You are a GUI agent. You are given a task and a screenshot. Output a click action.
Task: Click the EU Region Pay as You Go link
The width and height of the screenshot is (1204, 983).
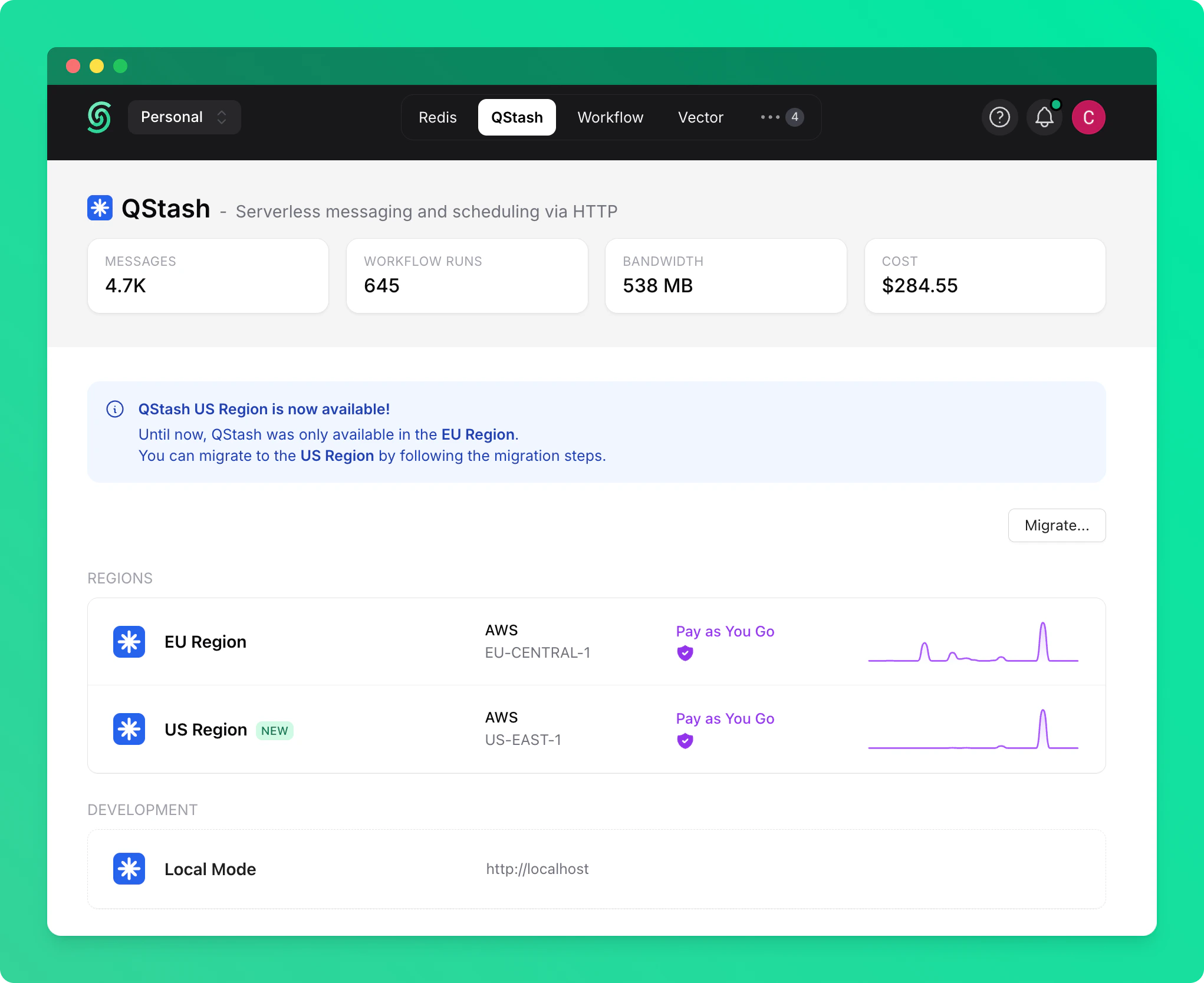point(725,631)
